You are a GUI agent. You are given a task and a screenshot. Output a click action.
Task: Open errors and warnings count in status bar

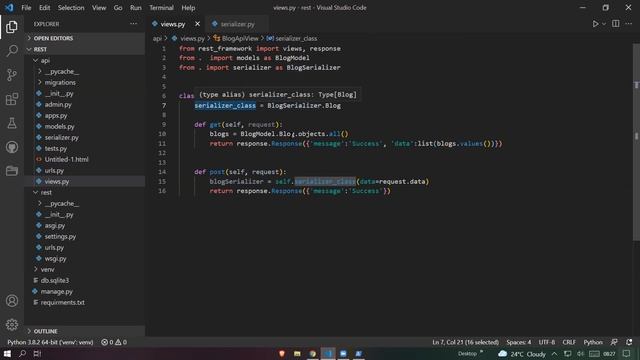(x=114, y=342)
